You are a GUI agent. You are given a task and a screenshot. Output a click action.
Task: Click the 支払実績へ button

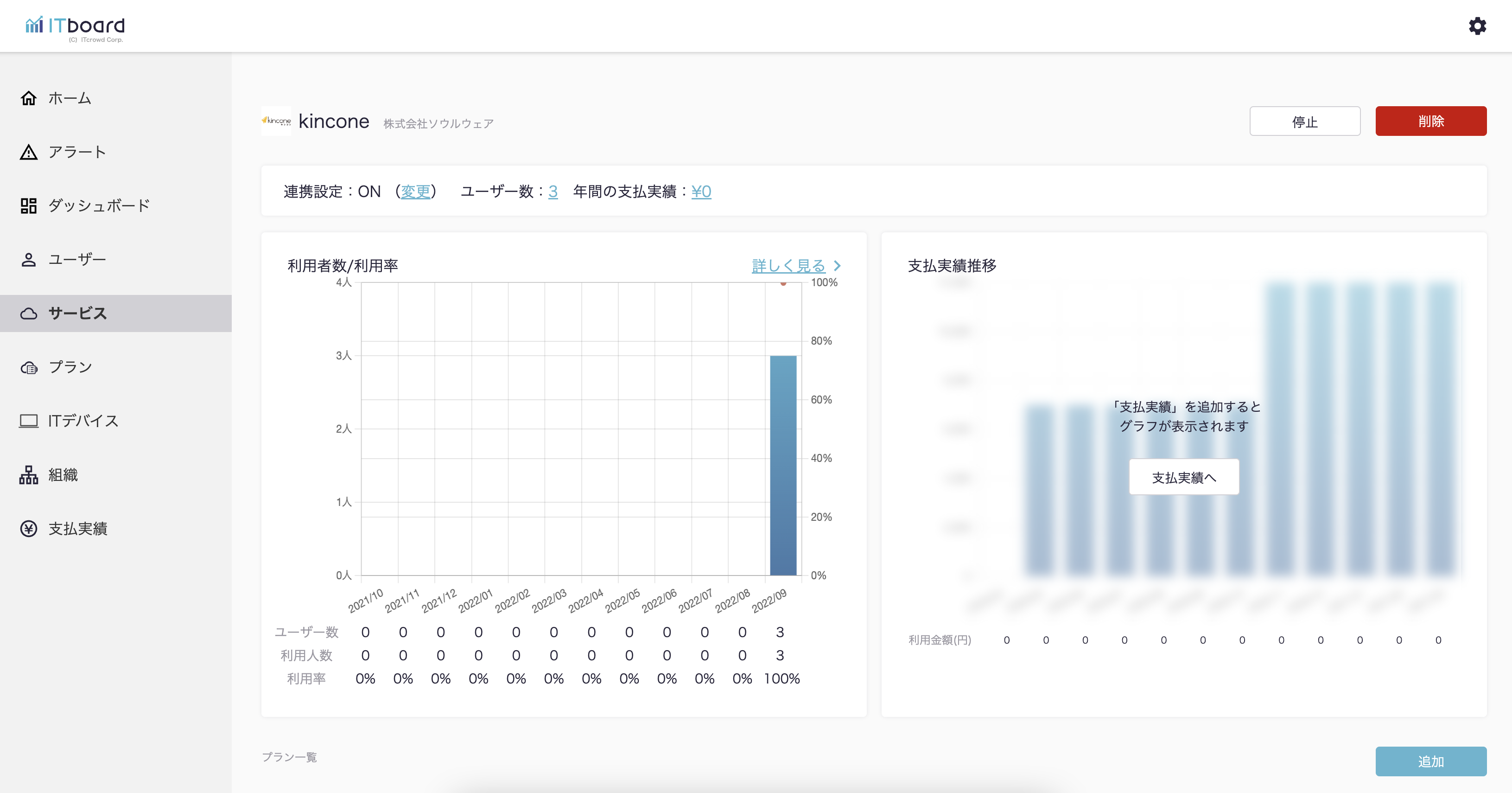click(1183, 477)
